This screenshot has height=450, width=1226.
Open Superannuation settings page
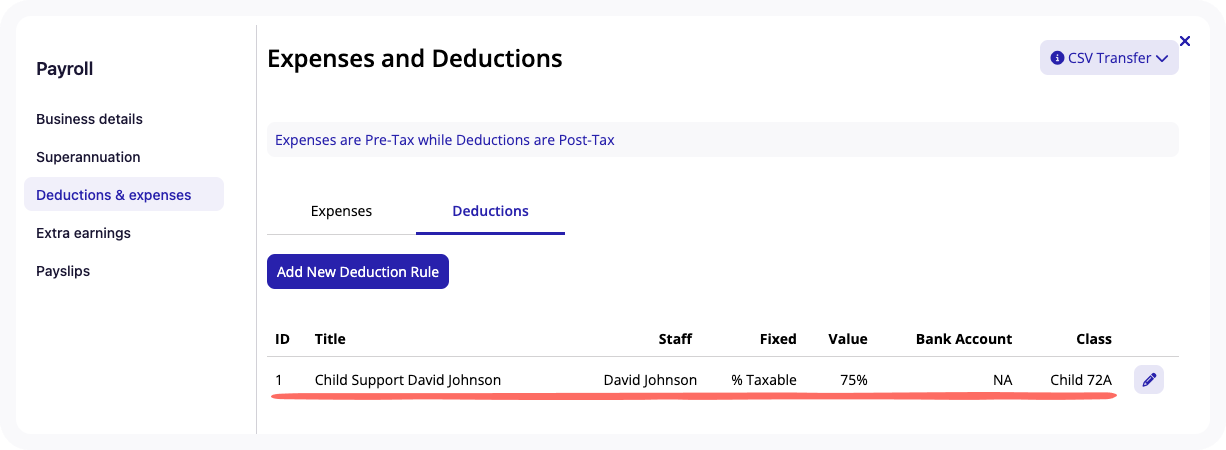(x=88, y=157)
